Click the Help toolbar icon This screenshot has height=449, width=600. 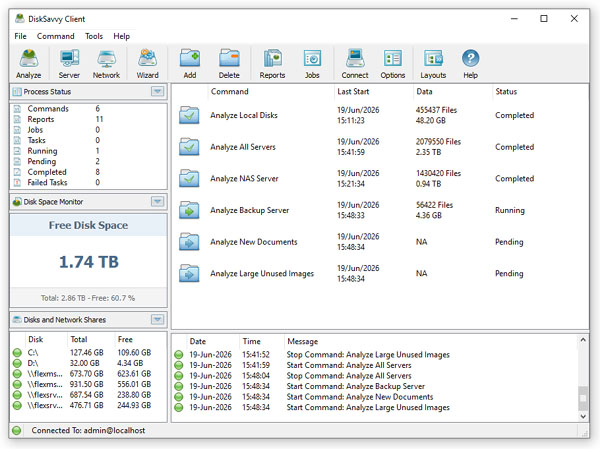(x=471, y=64)
